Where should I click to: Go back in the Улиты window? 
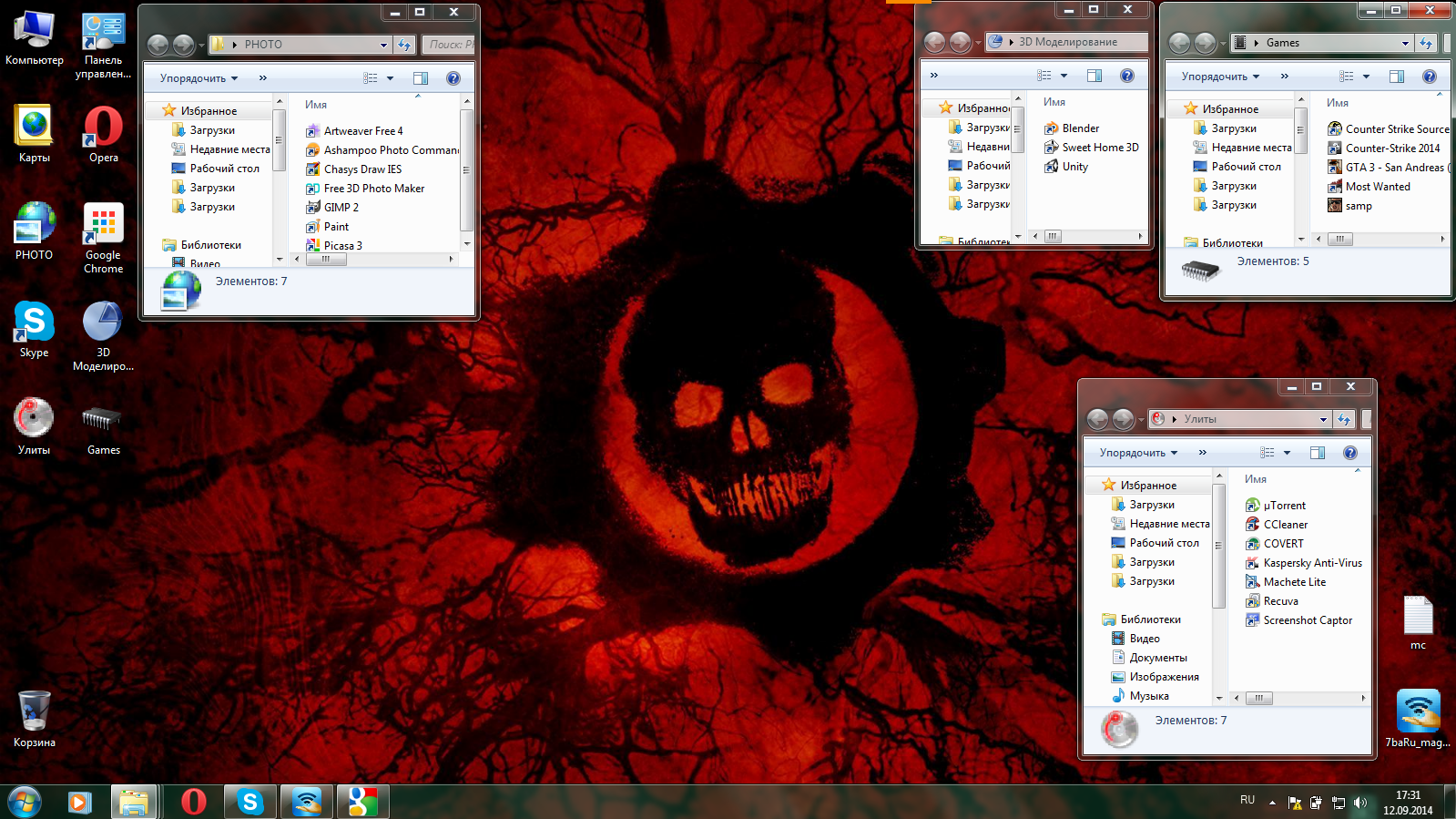click(x=1097, y=419)
